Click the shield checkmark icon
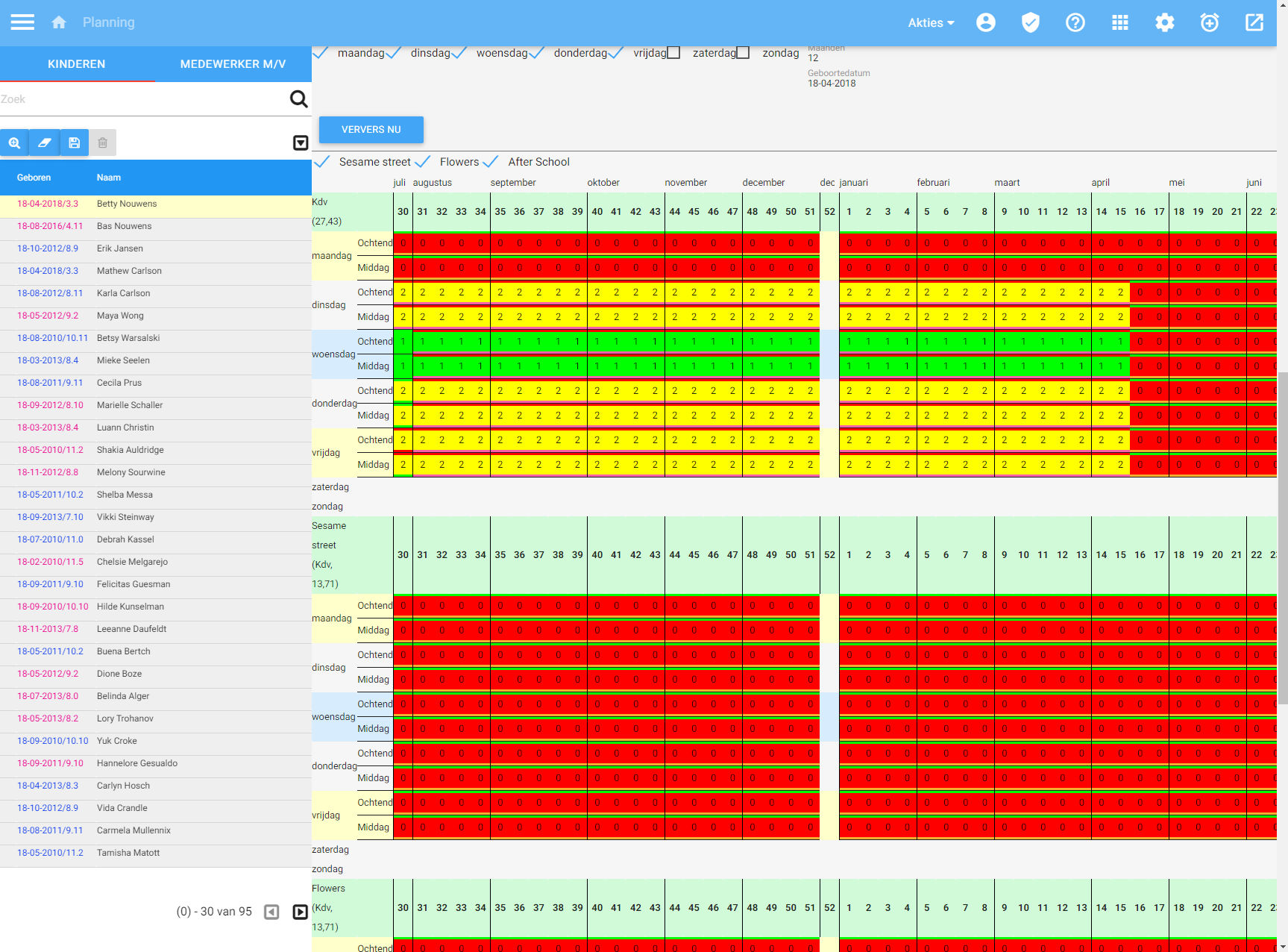Image resolution: width=1288 pixels, height=952 pixels. (1030, 22)
